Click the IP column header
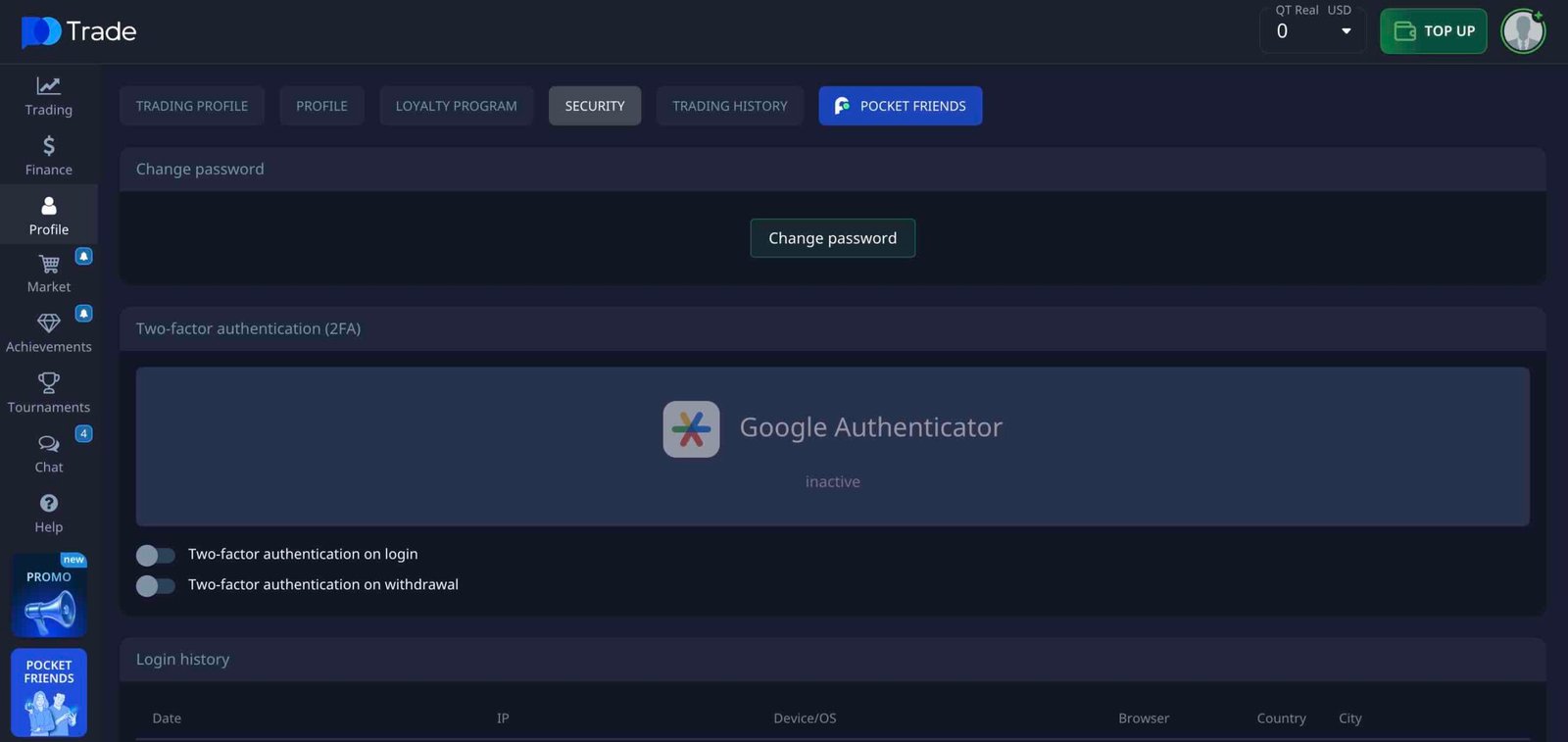The image size is (1568, 742). tap(503, 718)
